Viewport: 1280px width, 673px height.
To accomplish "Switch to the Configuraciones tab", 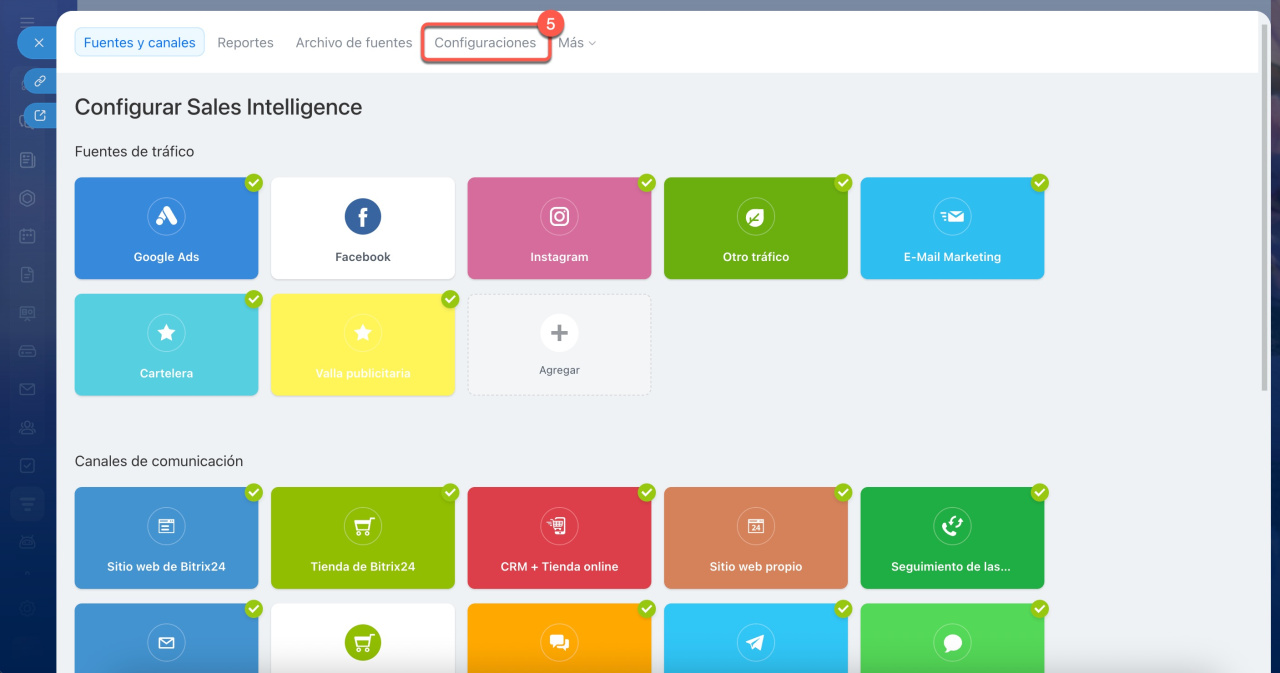I will [x=485, y=43].
